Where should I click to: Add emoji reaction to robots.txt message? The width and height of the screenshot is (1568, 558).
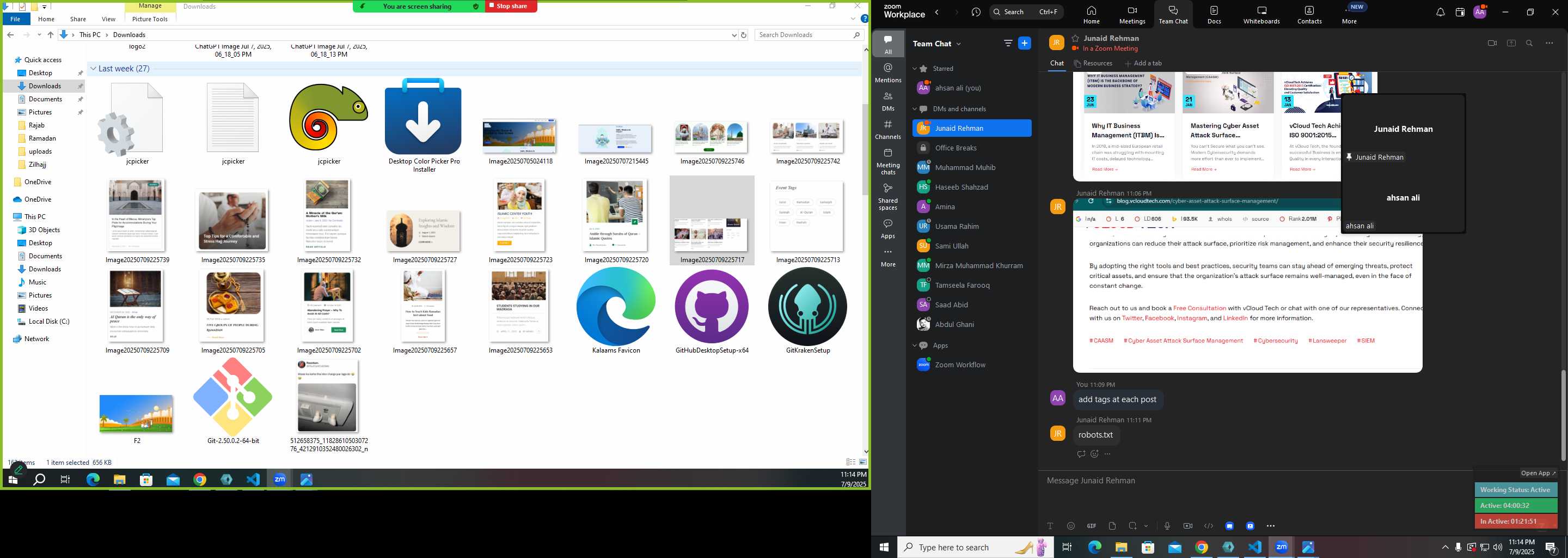[1094, 454]
